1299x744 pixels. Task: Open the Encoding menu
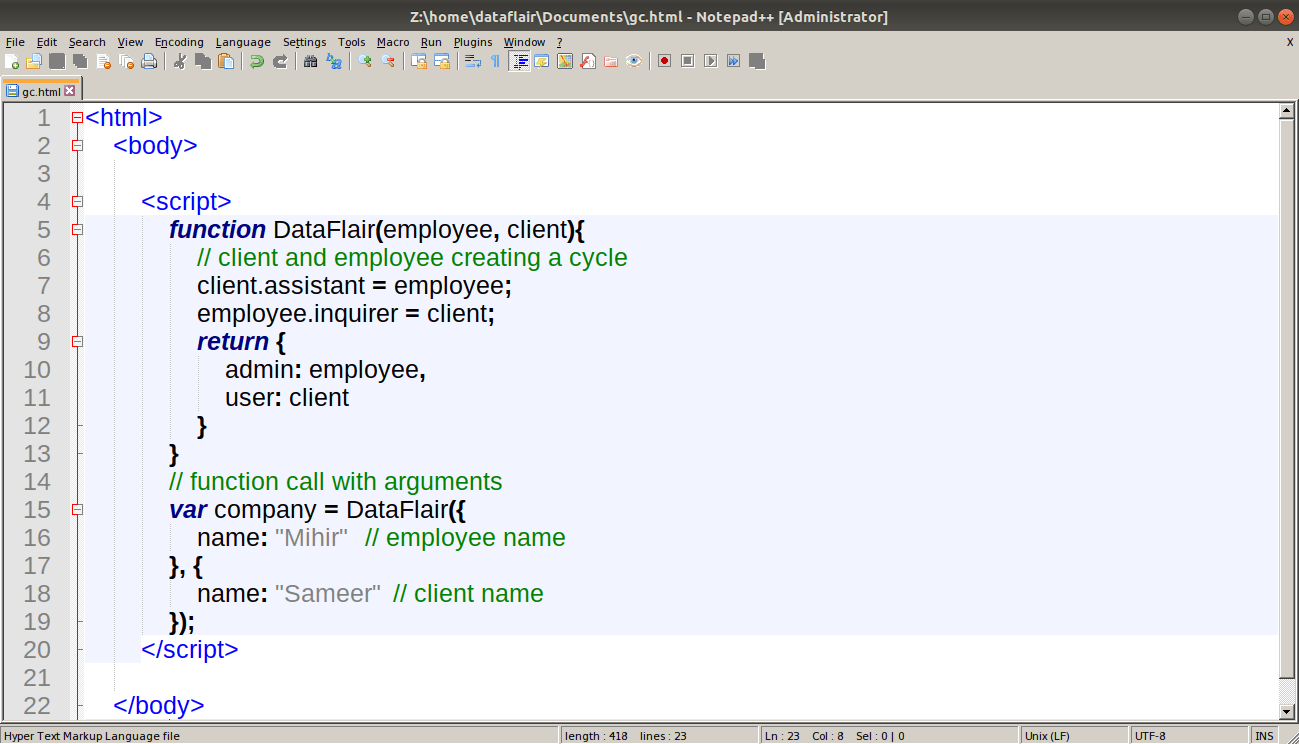tap(179, 42)
